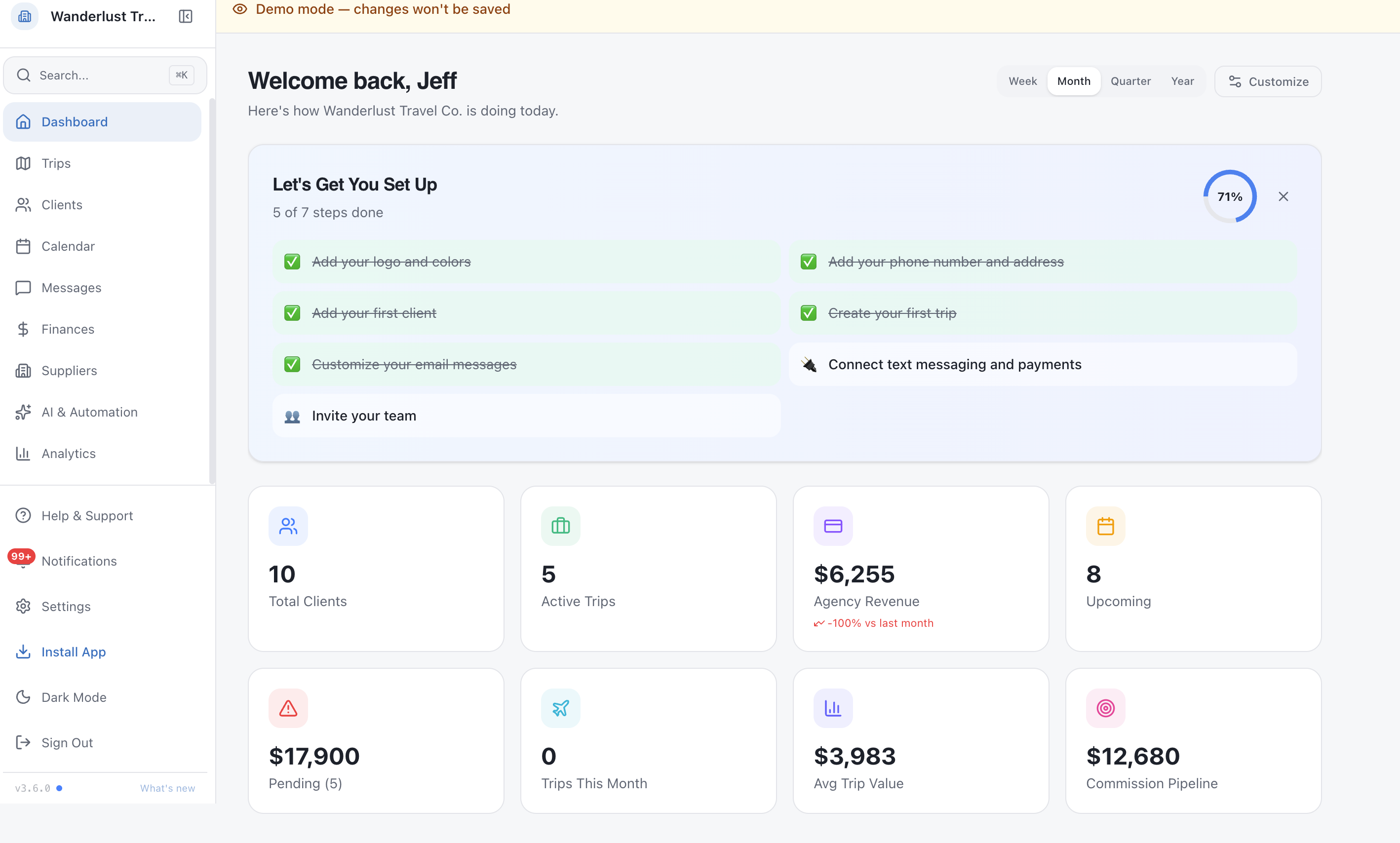
Task: Uncheck Customize your email messages step
Action: pos(292,364)
